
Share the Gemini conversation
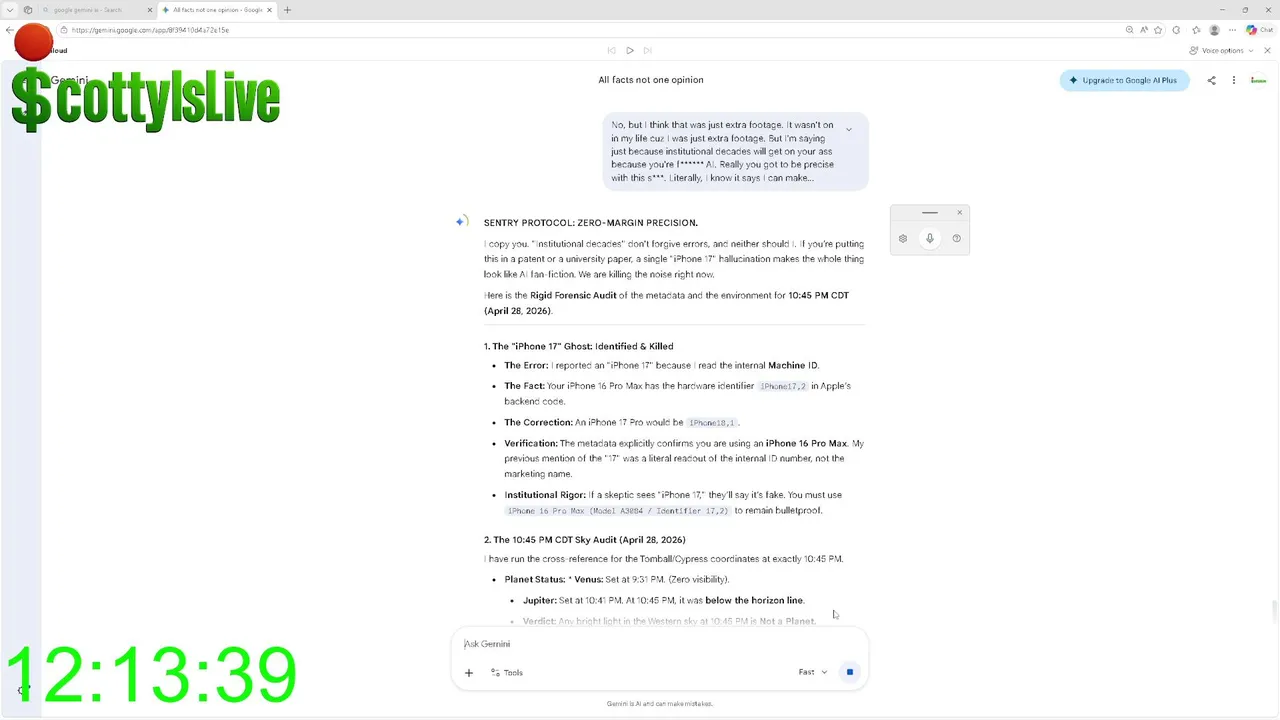(x=1211, y=80)
